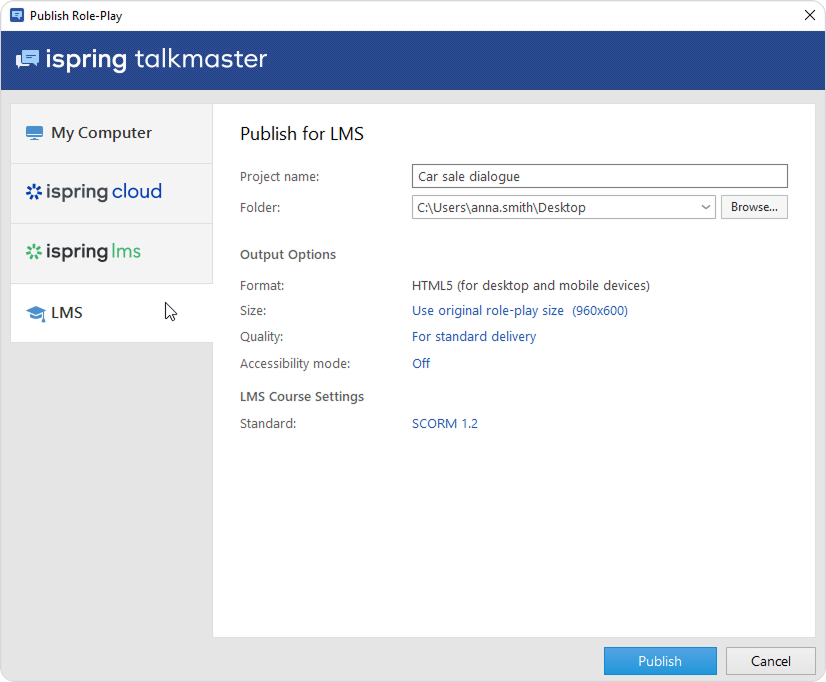826x682 pixels.
Task: Open the iSpring LMS publishing tab
Action: click(111, 252)
